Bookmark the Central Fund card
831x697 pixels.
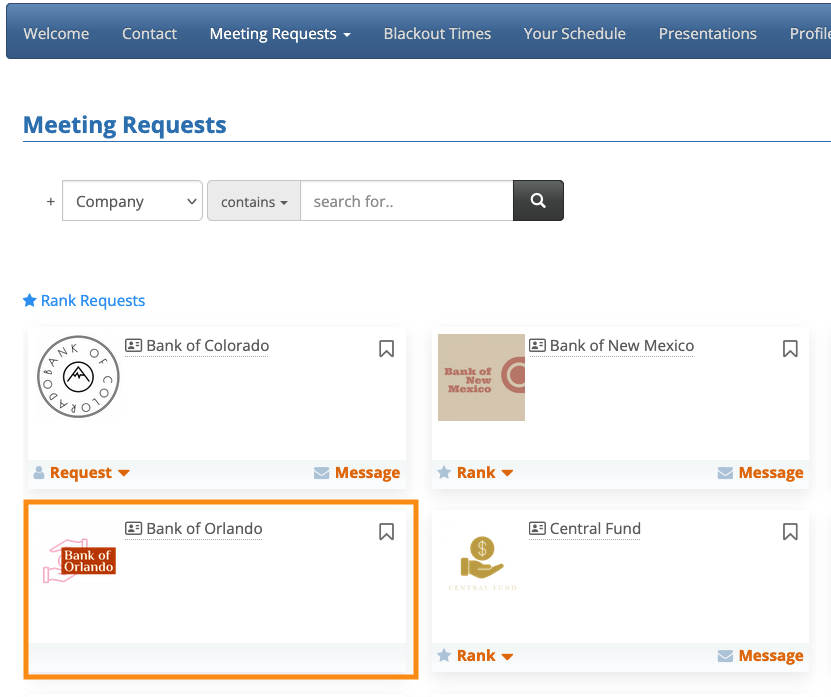[790, 531]
